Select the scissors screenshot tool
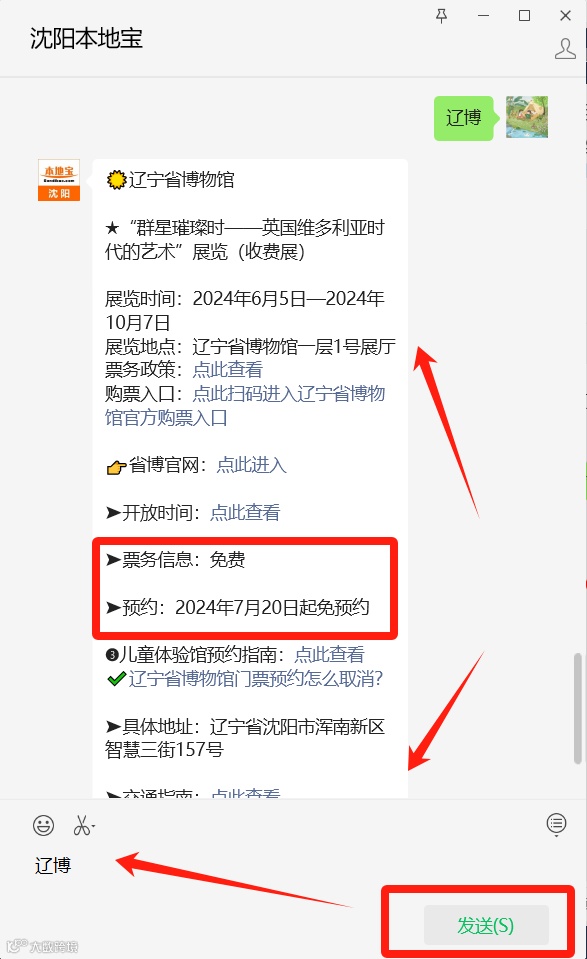587x959 pixels. pyautogui.click(x=81, y=825)
